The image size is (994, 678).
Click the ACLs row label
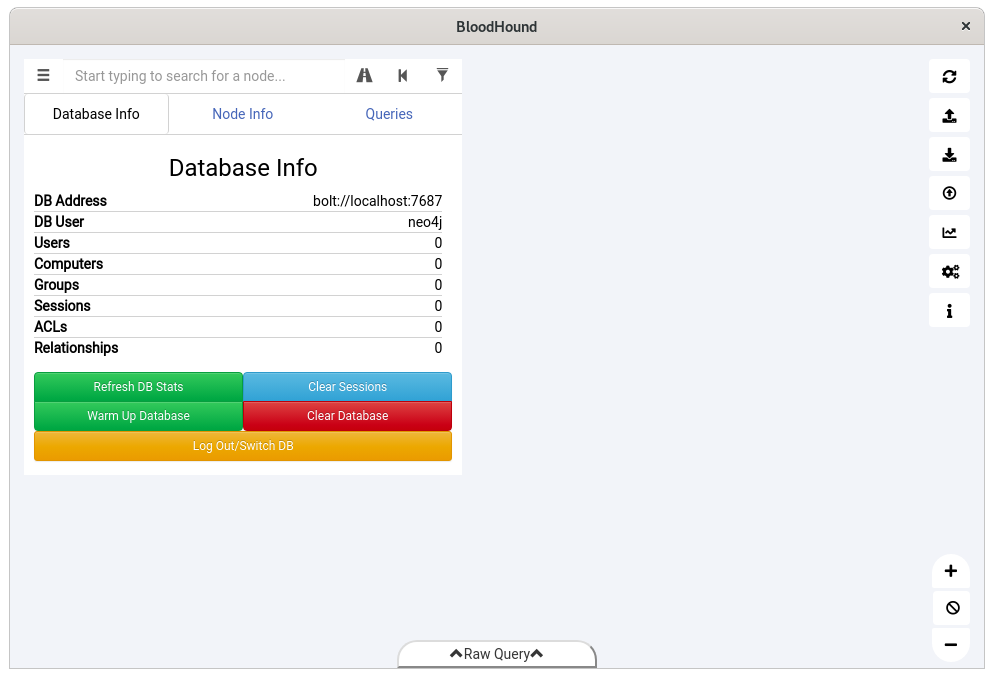[x=51, y=326]
